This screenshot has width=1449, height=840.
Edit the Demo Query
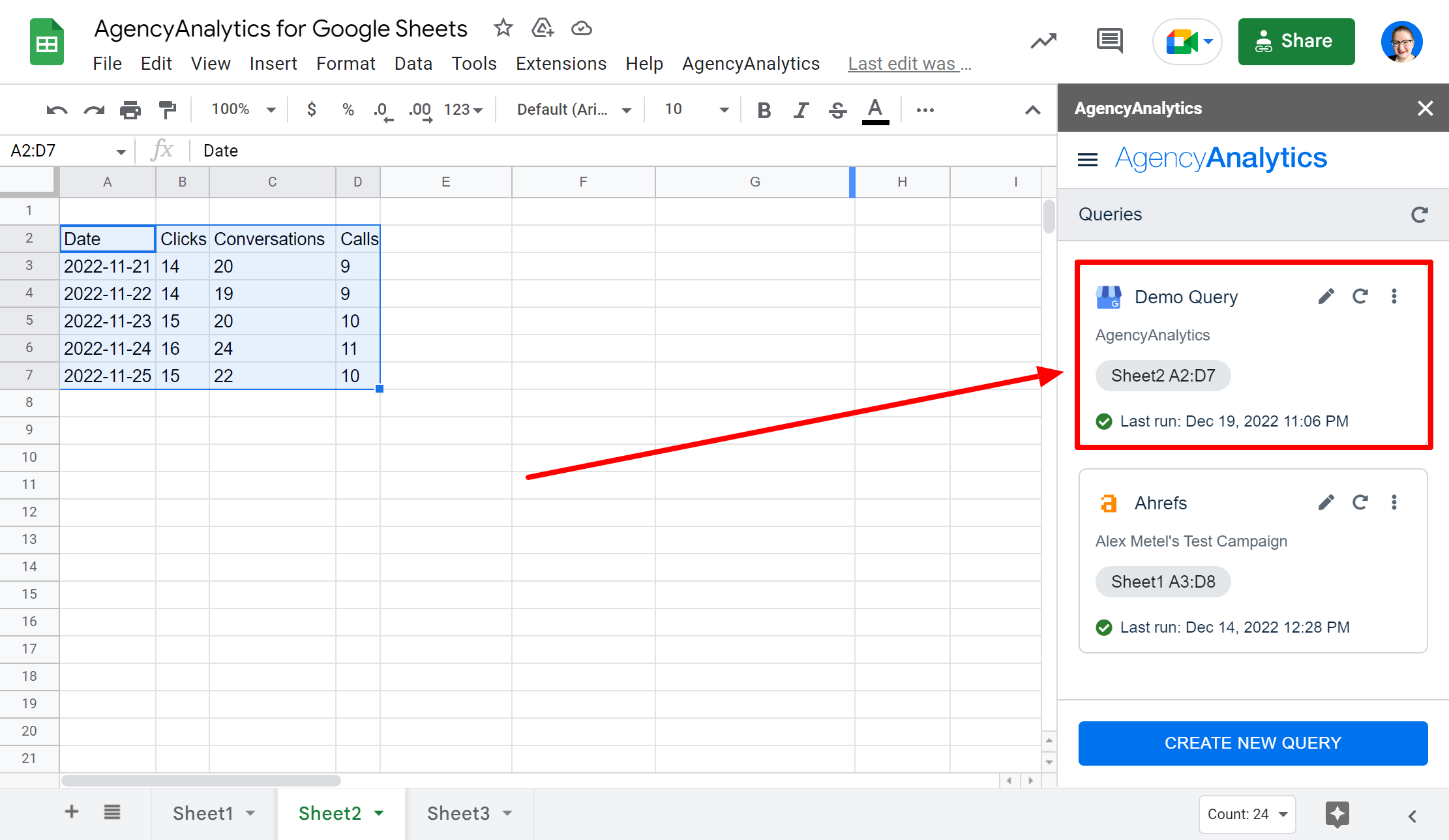[x=1326, y=297]
